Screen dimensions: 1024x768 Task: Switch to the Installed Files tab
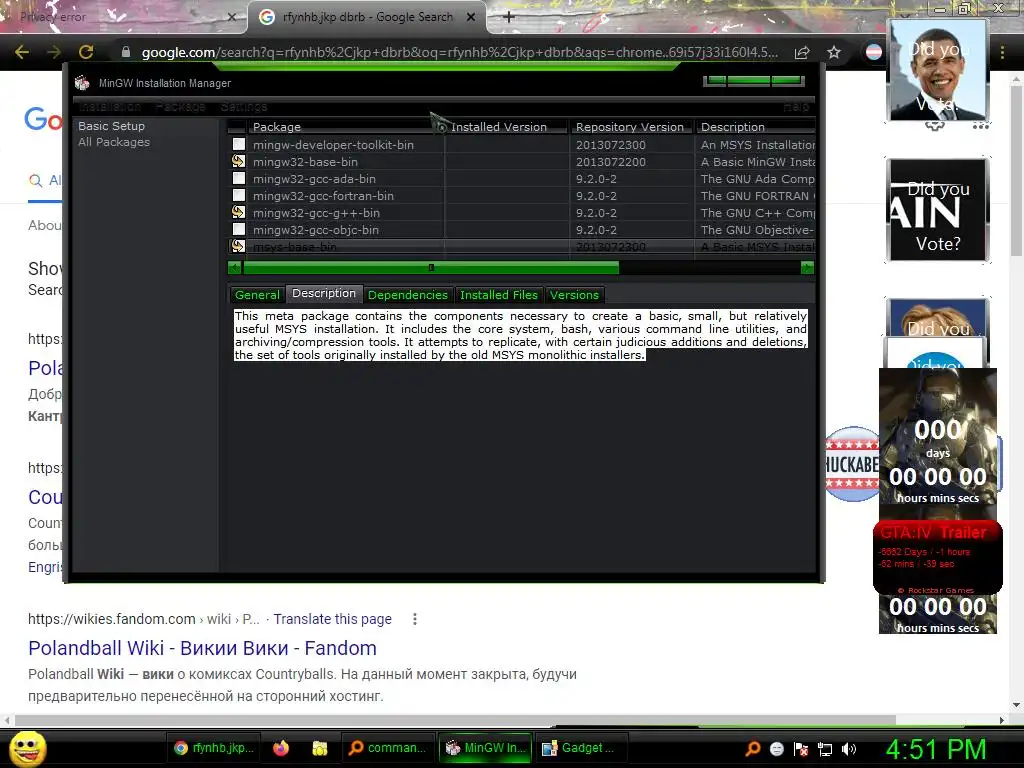pyautogui.click(x=498, y=295)
